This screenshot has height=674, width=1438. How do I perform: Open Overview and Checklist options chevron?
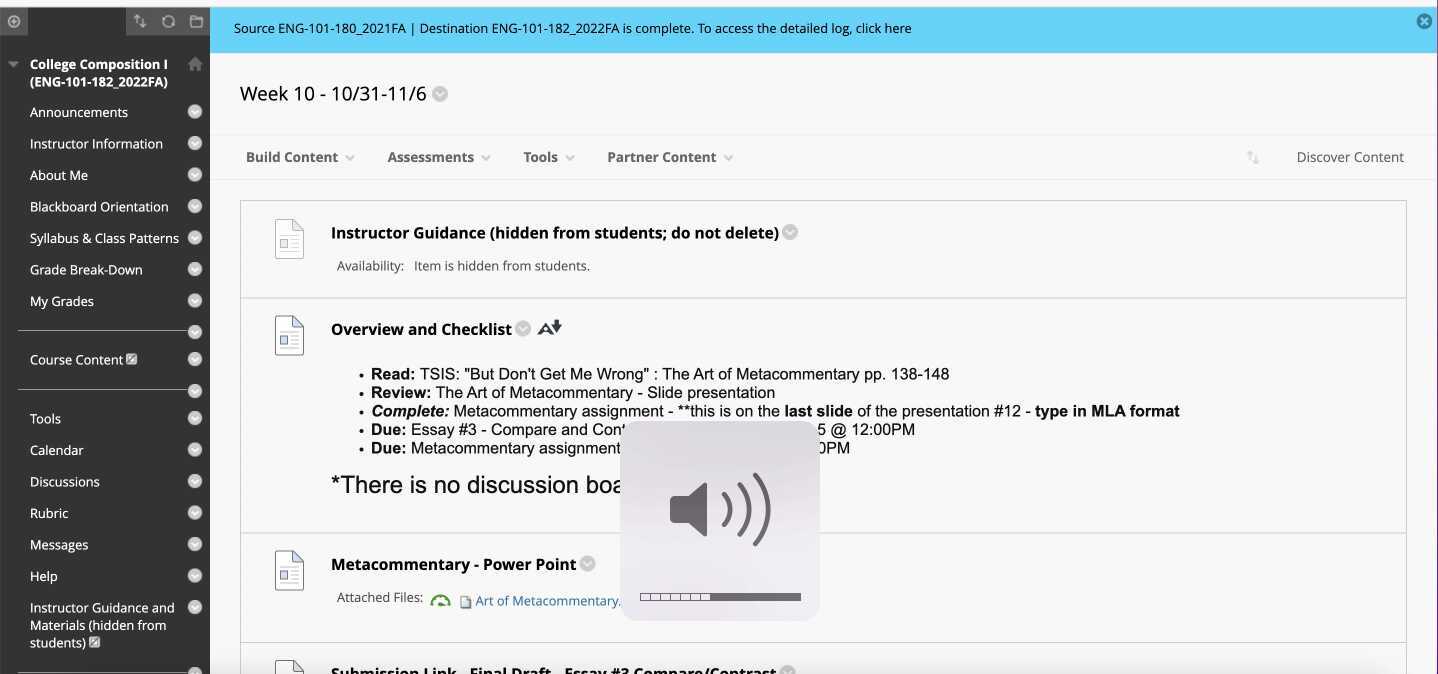pyautogui.click(x=523, y=329)
